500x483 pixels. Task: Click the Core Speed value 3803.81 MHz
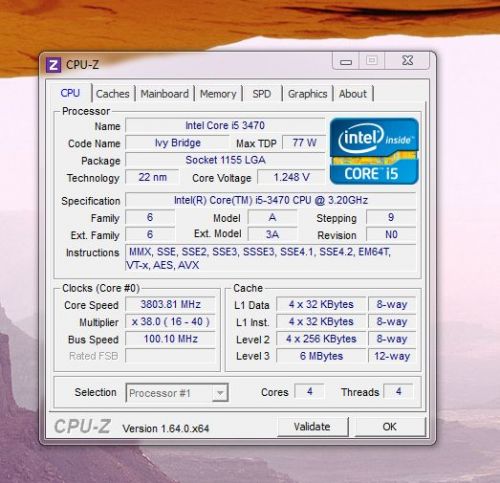tap(170, 304)
